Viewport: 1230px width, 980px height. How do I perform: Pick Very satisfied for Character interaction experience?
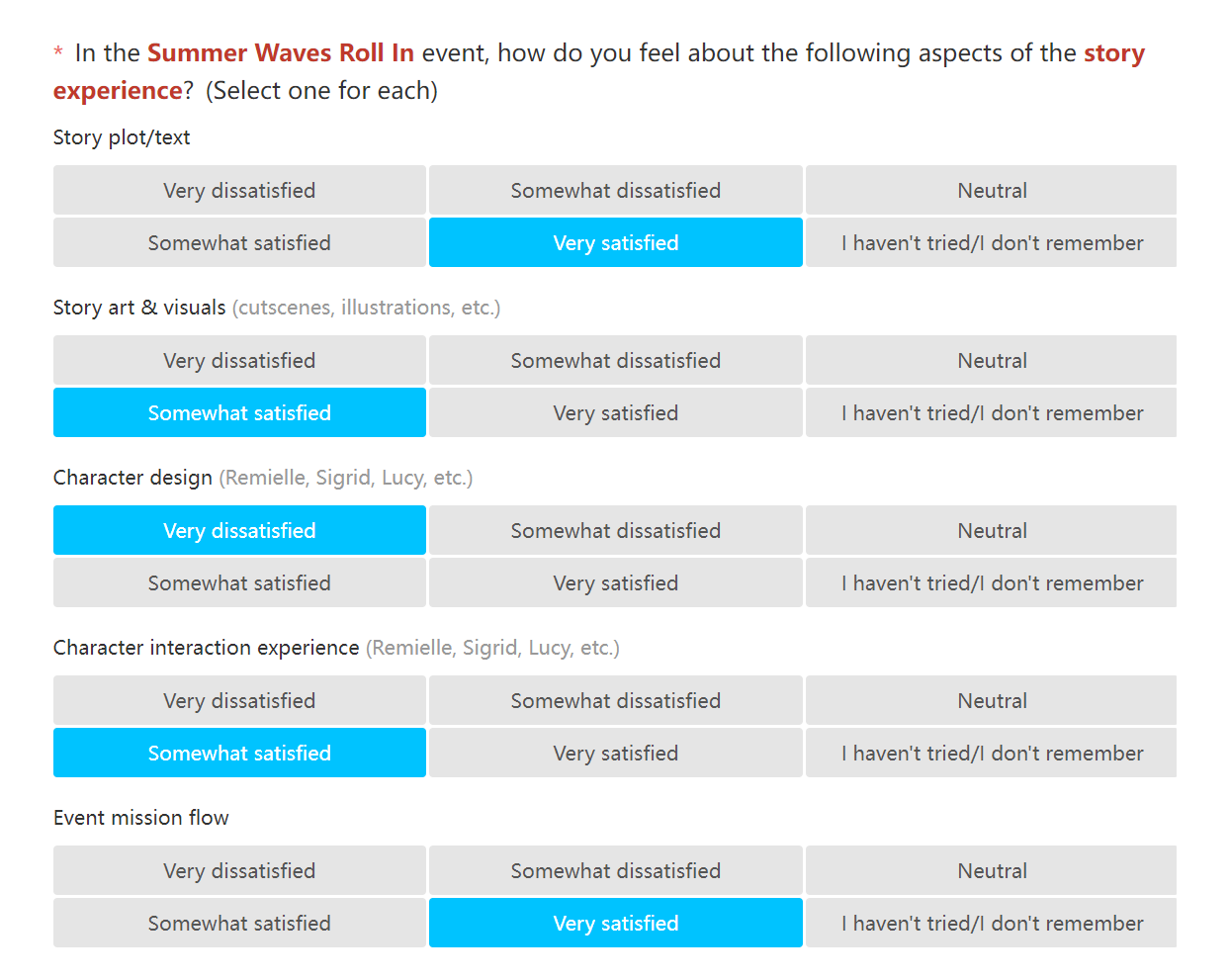tap(616, 753)
